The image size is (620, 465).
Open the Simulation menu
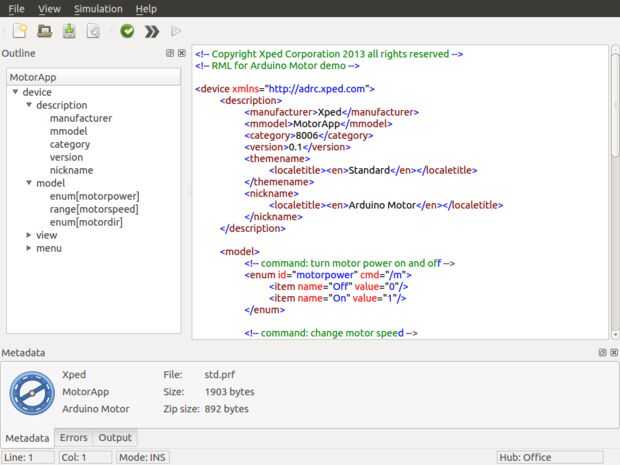[98, 9]
